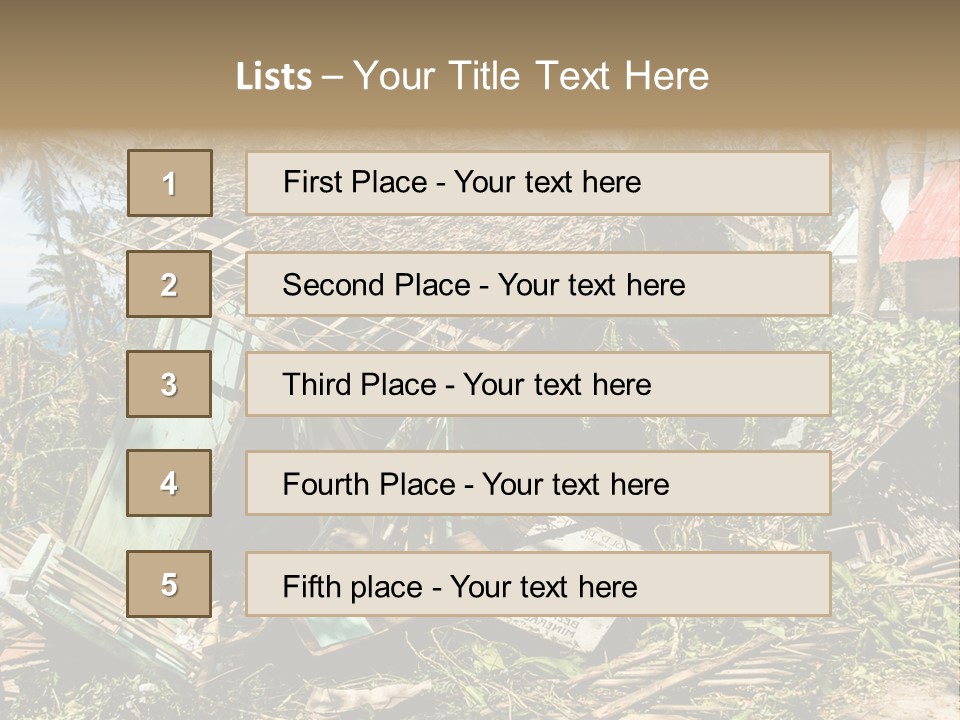Click the number 1 box
Viewport: 960px width, 720px height.
click(x=170, y=183)
